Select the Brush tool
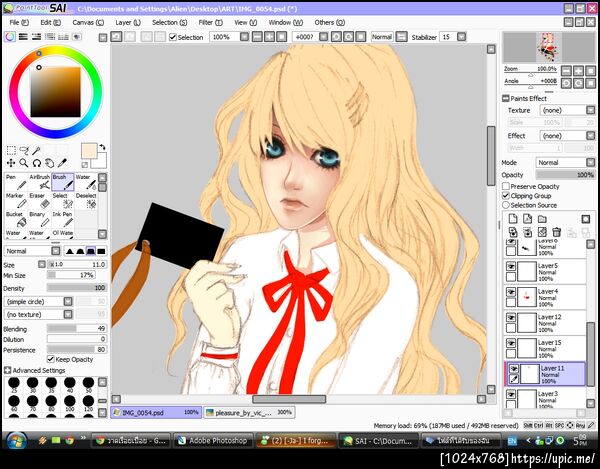Image resolution: width=600 pixels, height=469 pixels. point(62,182)
